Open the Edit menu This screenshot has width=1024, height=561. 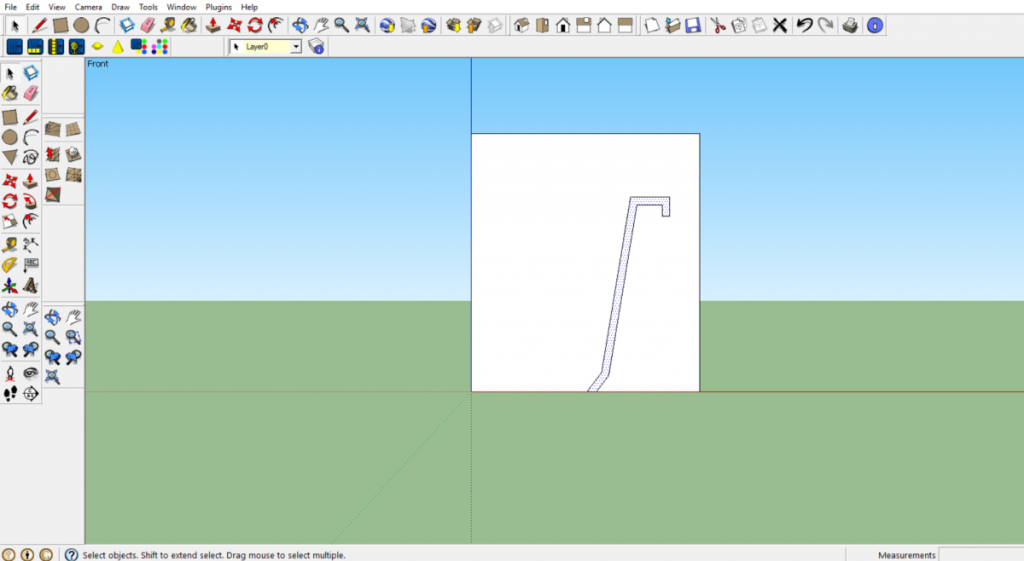[33, 7]
